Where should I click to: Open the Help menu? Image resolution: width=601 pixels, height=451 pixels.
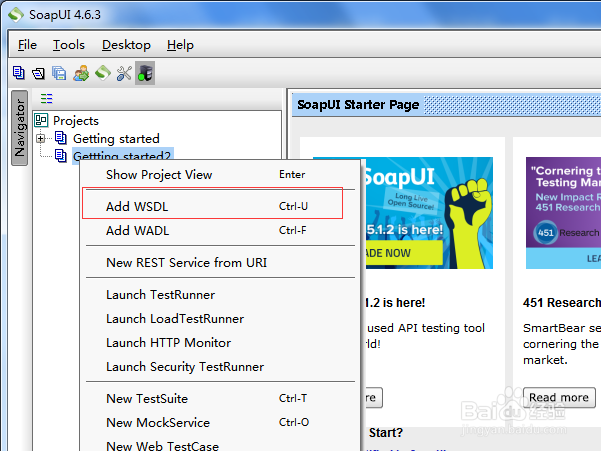point(180,45)
